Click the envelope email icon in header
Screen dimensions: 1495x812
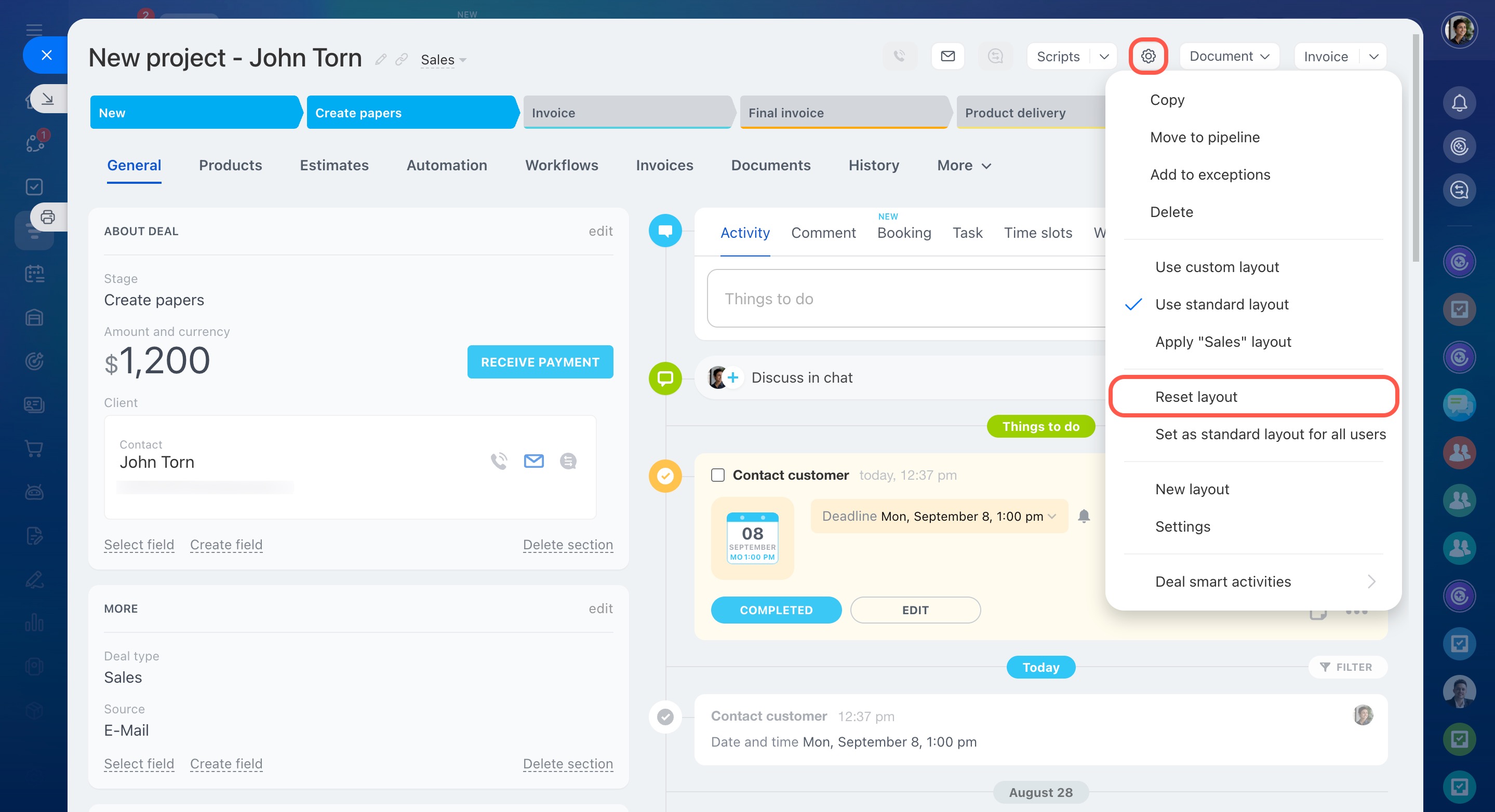[x=947, y=56]
